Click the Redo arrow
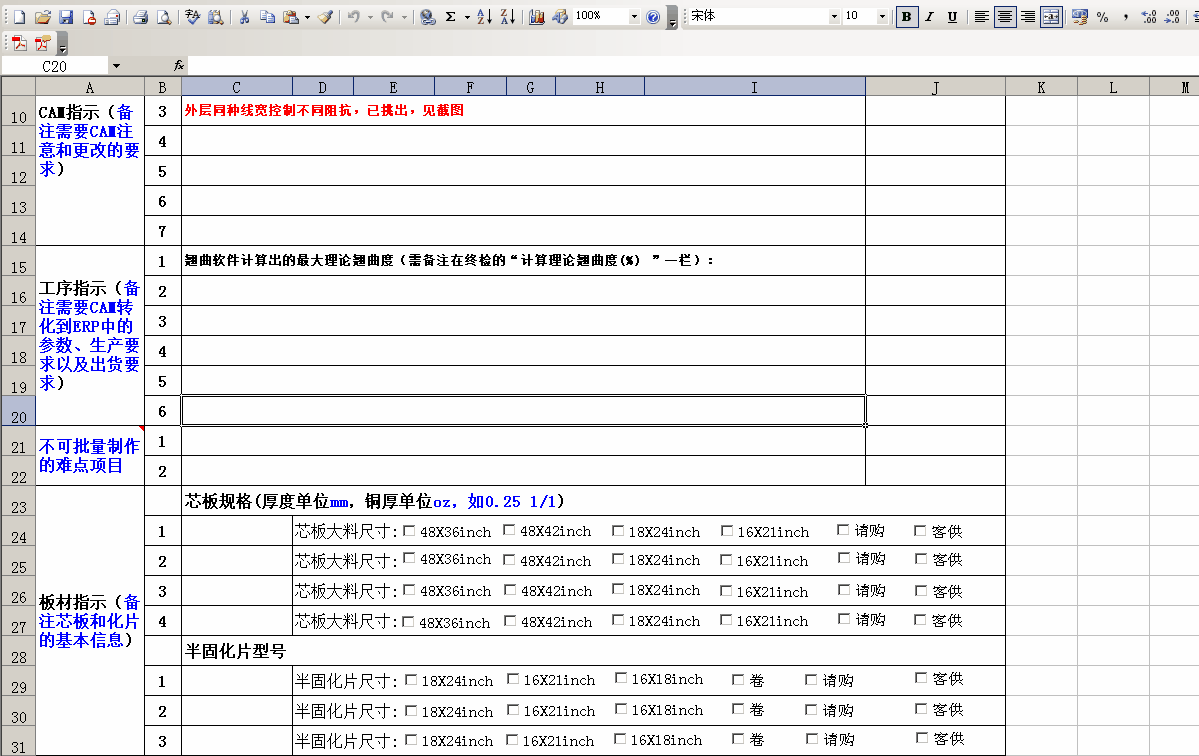 pos(388,16)
